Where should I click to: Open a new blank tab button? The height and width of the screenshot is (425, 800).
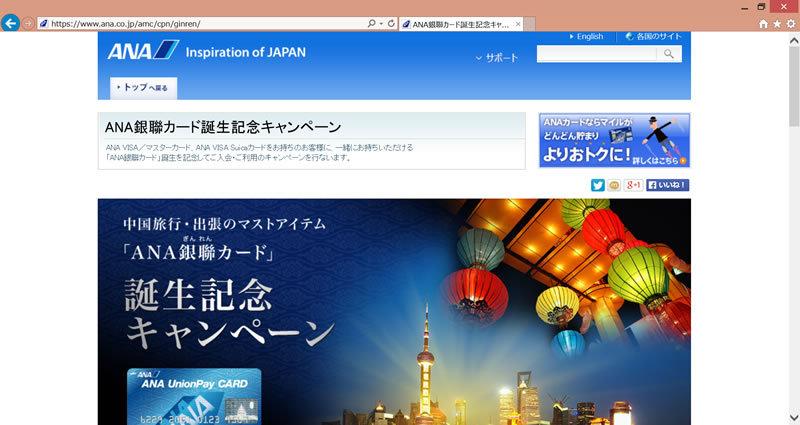click(x=529, y=24)
